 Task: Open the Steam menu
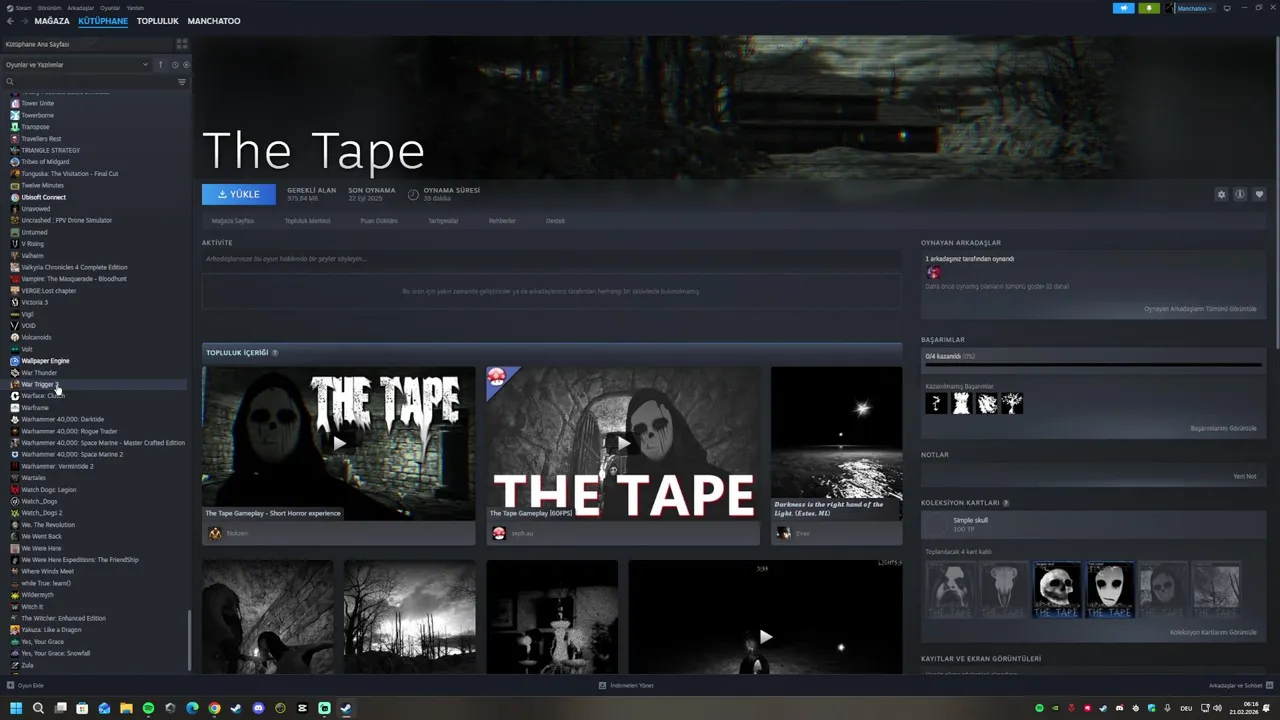pyautogui.click(x=24, y=7)
